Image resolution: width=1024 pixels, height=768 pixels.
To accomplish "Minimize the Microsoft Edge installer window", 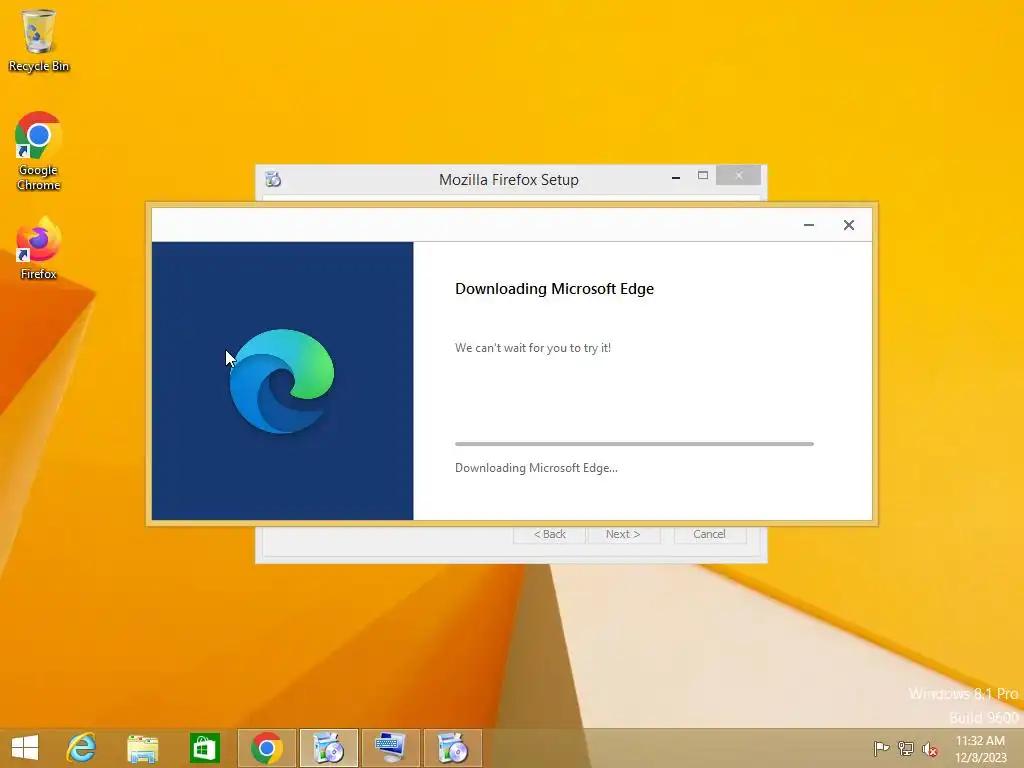I will pyautogui.click(x=808, y=225).
